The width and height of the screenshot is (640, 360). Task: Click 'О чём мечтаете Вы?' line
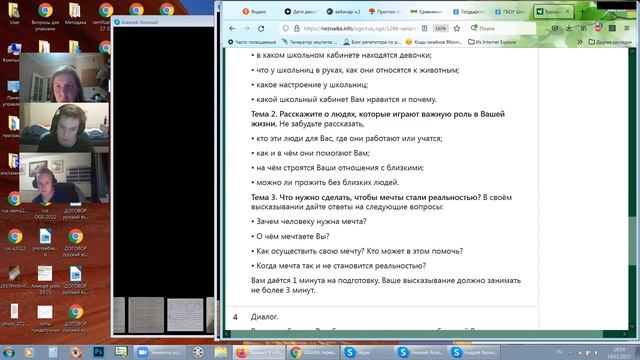pyautogui.click(x=293, y=236)
